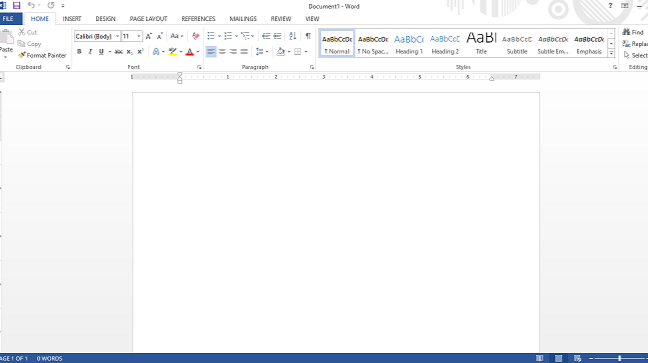The height and width of the screenshot is (363, 648).
Task: Apply the Heading 1 style
Action: tap(409, 43)
